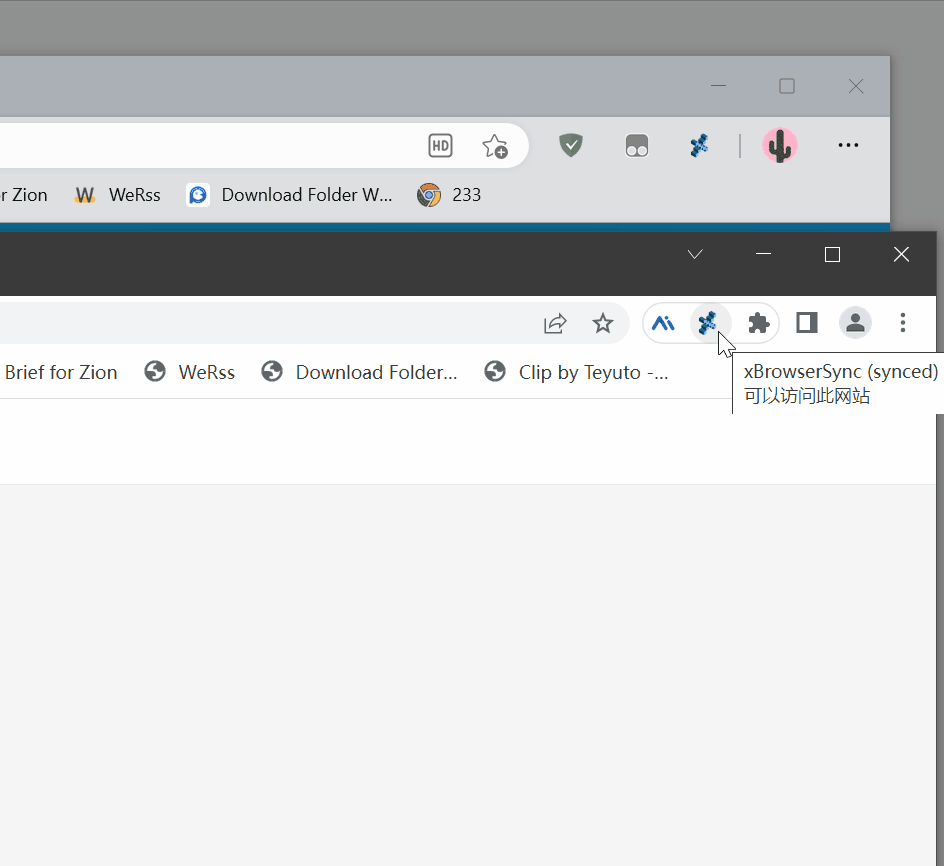
Task: Open WeRss bookmark in Edge favorites bar
Action: click(x=118, y=195)
